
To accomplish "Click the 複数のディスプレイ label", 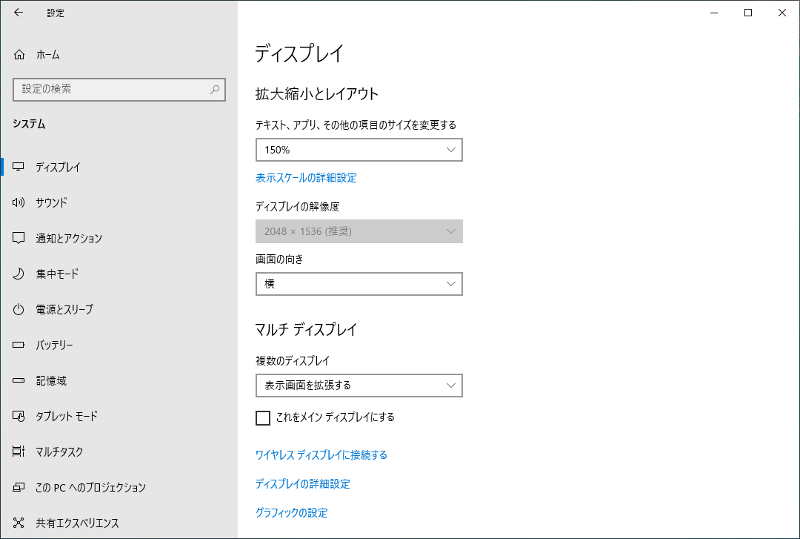I will click(292, 361).
